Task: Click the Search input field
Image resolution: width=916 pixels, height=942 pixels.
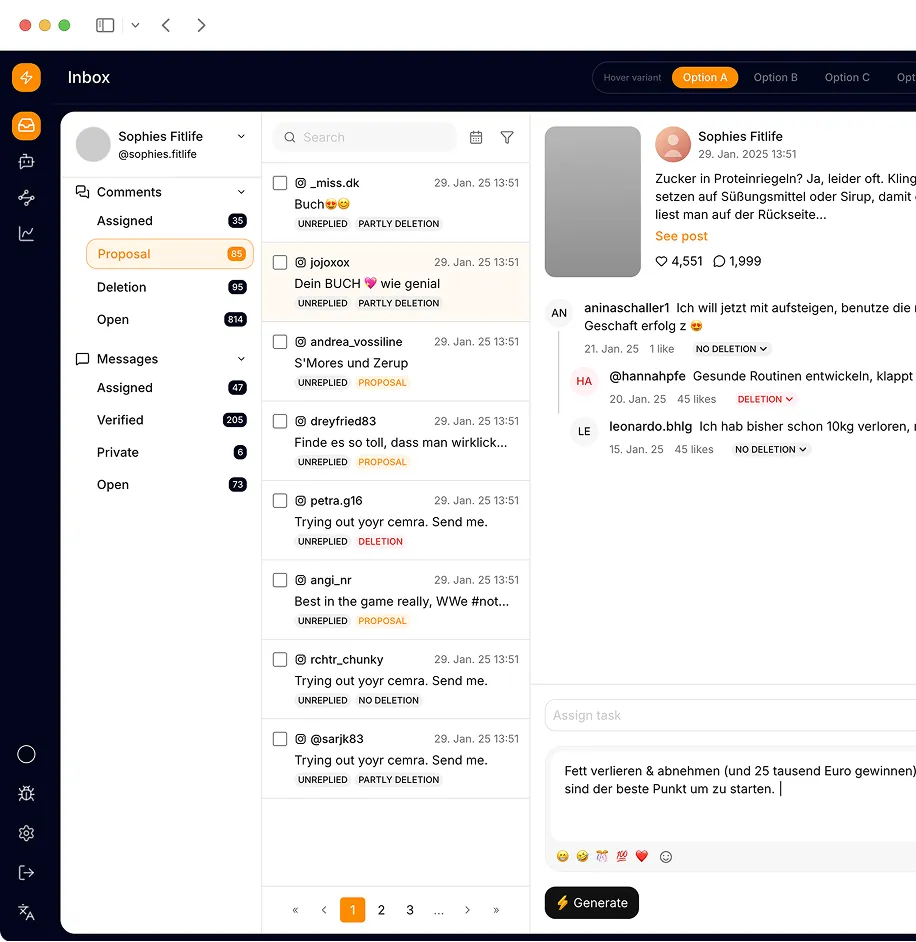Action: [364, 138]
